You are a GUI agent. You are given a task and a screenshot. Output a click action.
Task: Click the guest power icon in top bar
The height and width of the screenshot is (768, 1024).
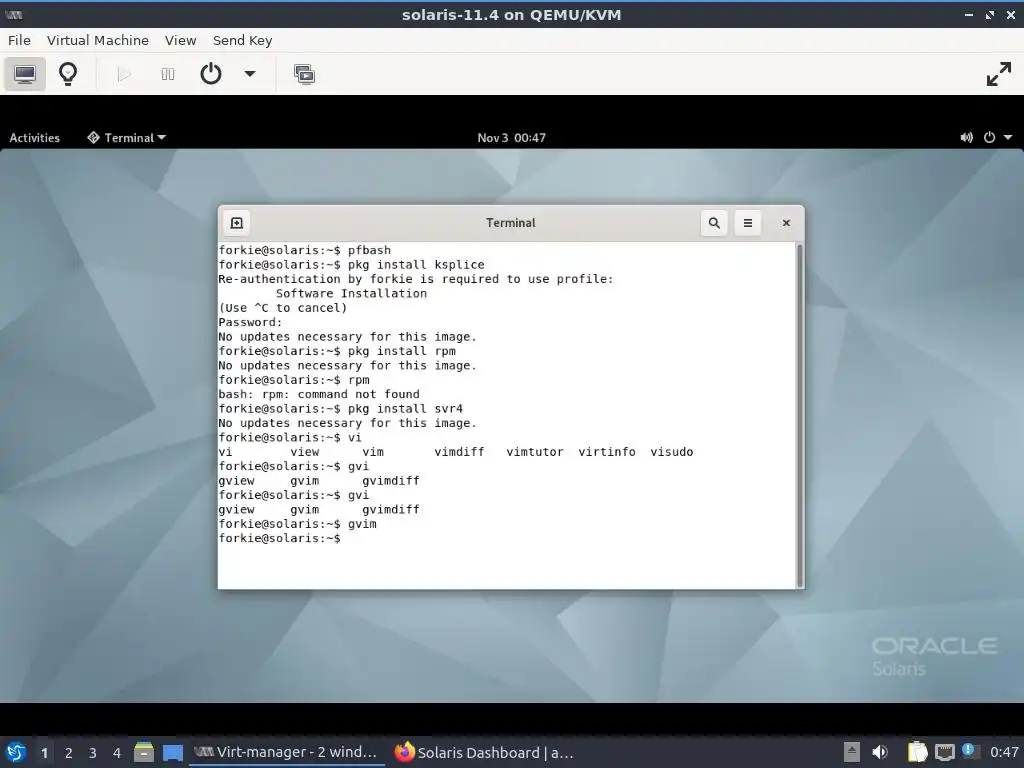coord(989,138)
